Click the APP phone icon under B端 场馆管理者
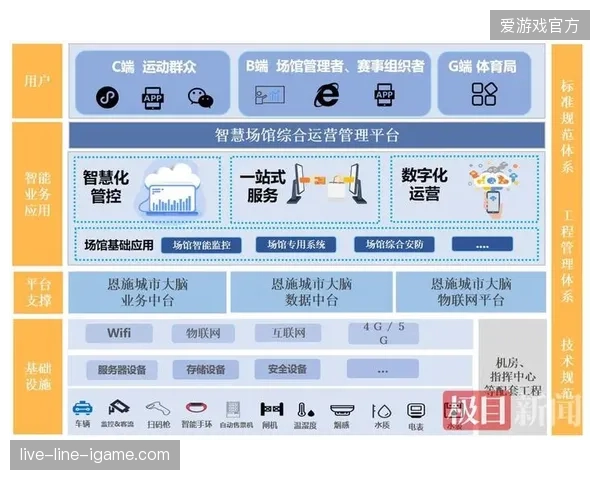This screenshot has width=600, height=480. 384,95
